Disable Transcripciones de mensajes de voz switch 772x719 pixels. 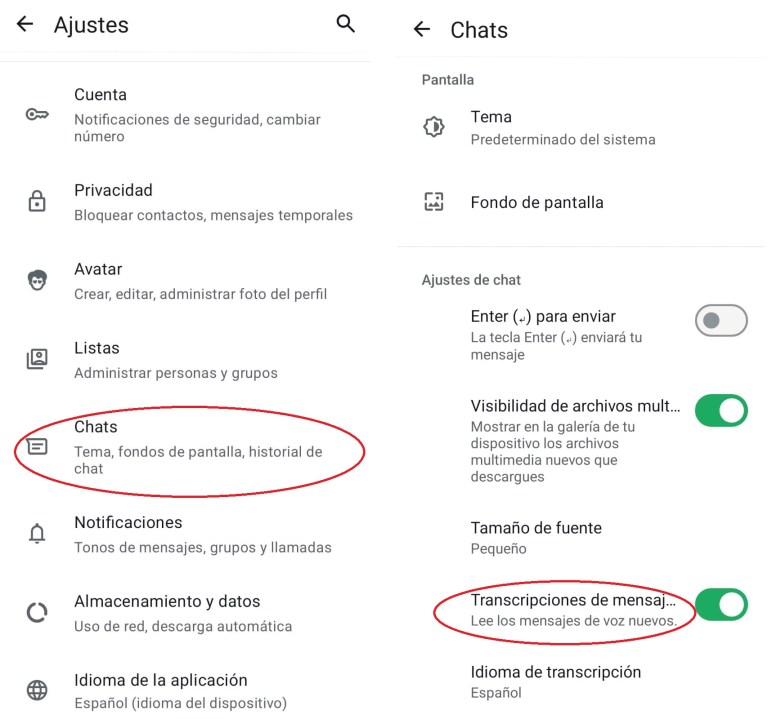coord(721,604)
